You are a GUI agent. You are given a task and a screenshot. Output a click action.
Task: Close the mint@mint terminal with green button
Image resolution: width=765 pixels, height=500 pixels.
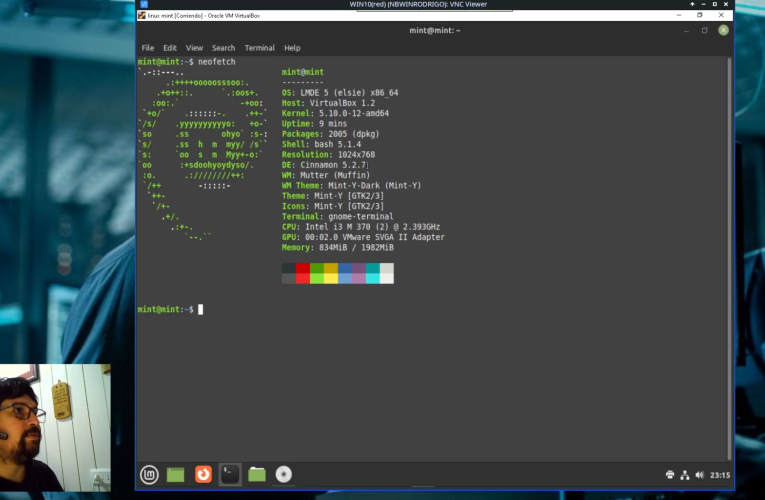[x=724, y=30]
